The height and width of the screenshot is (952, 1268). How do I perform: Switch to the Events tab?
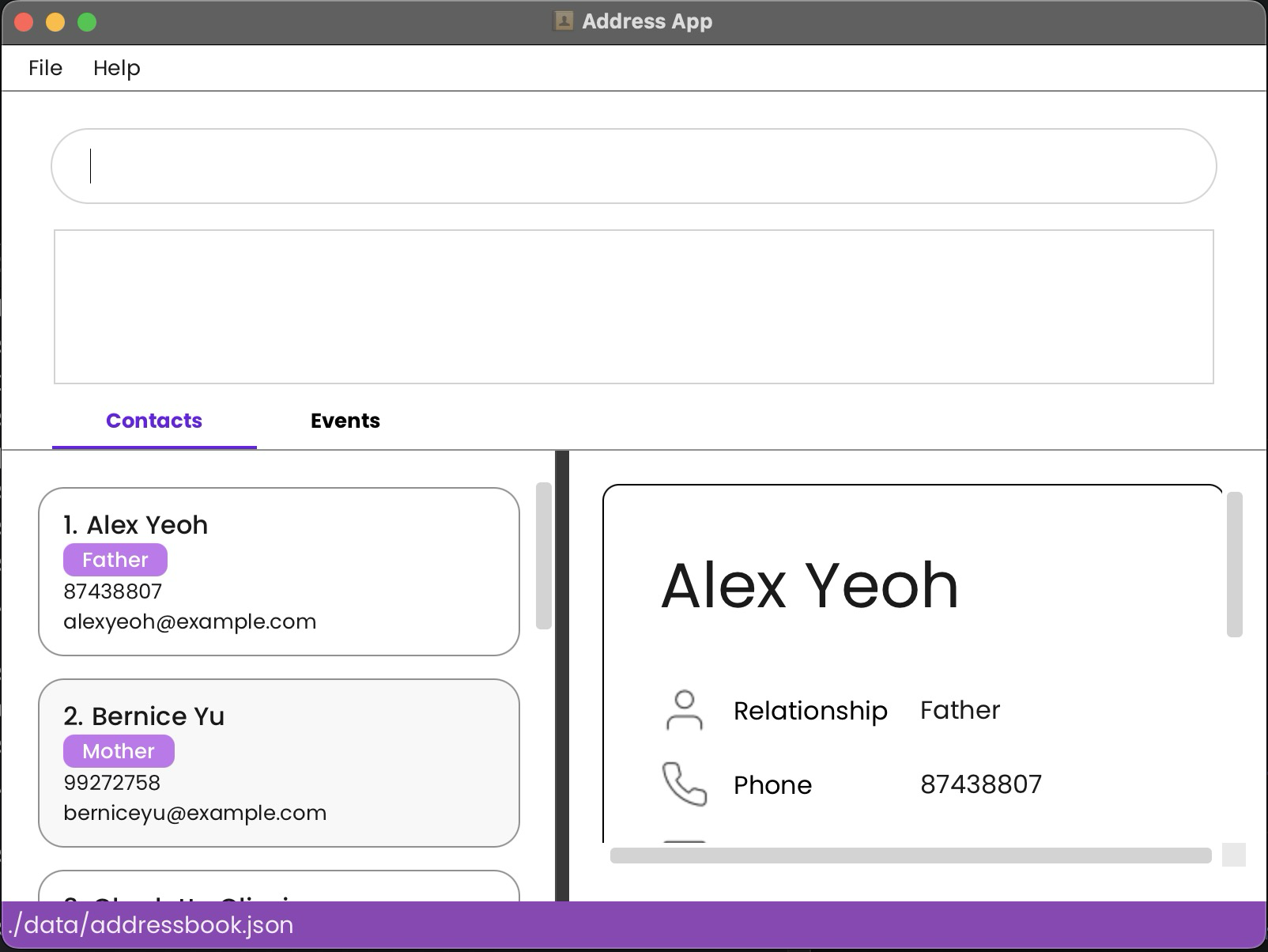[345, 421]
